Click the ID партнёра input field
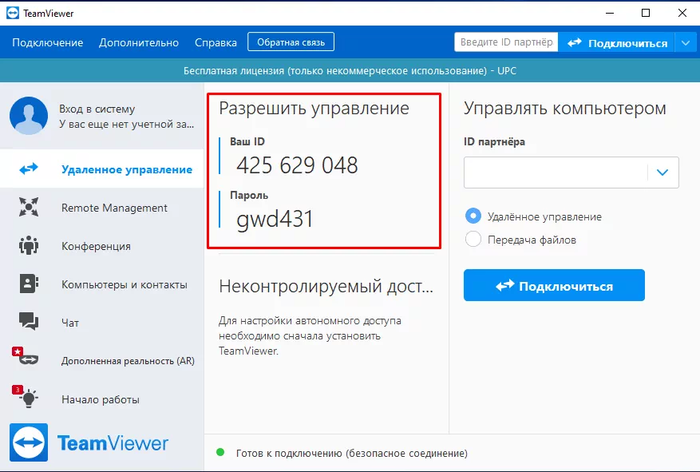This screenshot has width=700, height=472. pos(553,172)
